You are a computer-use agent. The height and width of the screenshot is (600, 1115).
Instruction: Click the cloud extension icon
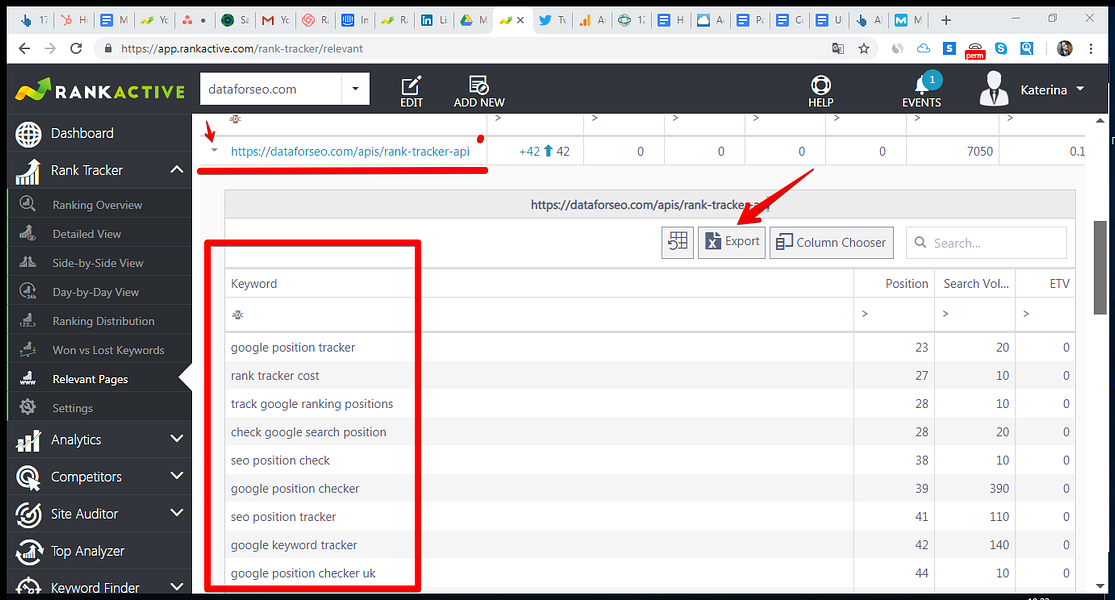(x=923, y=48)
